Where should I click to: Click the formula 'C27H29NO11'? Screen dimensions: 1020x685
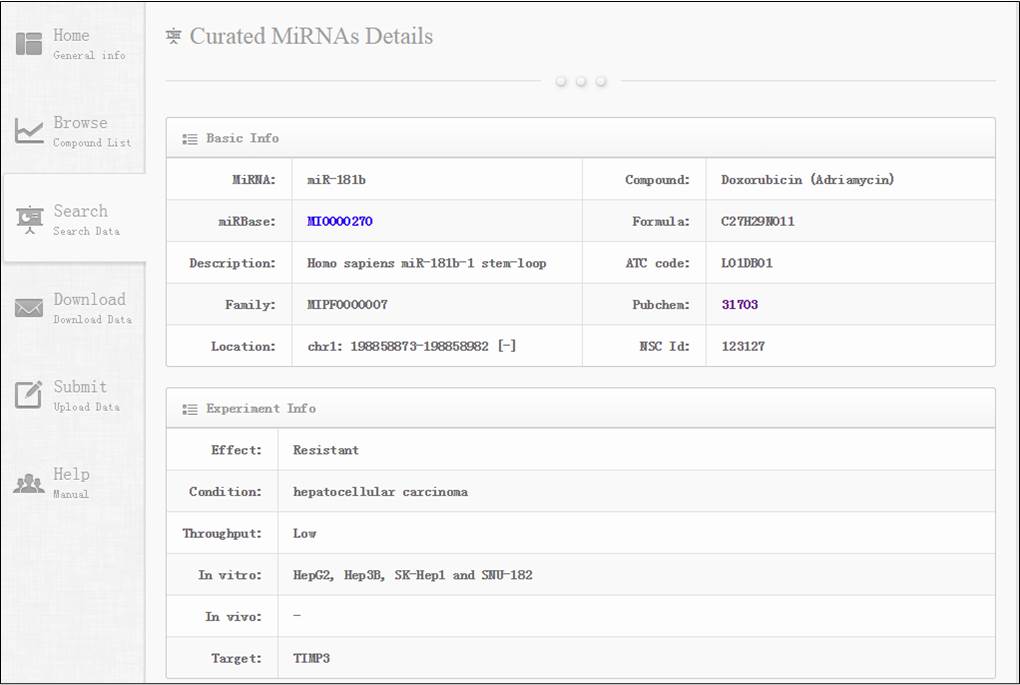coord(757,221)
